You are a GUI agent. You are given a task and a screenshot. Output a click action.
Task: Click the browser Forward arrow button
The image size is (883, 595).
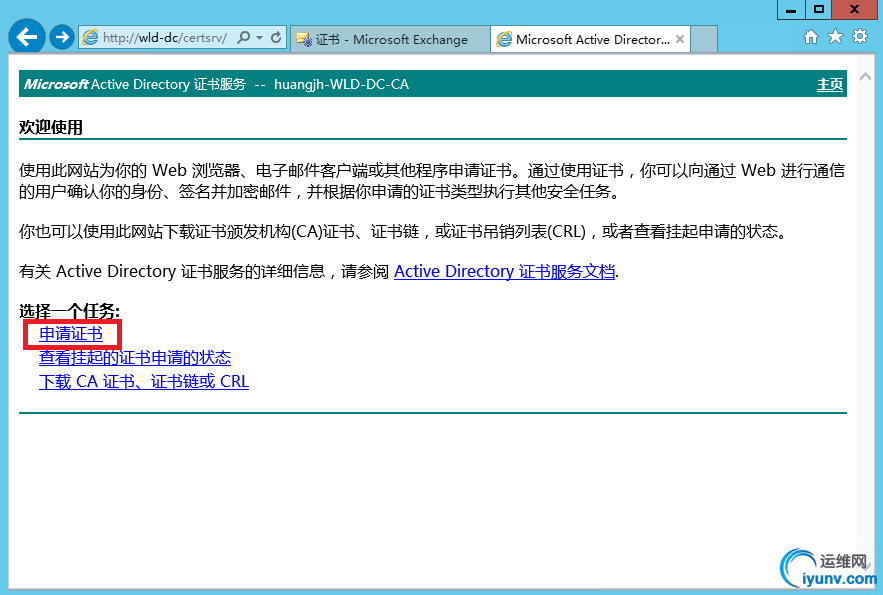(x=62, y=38)
